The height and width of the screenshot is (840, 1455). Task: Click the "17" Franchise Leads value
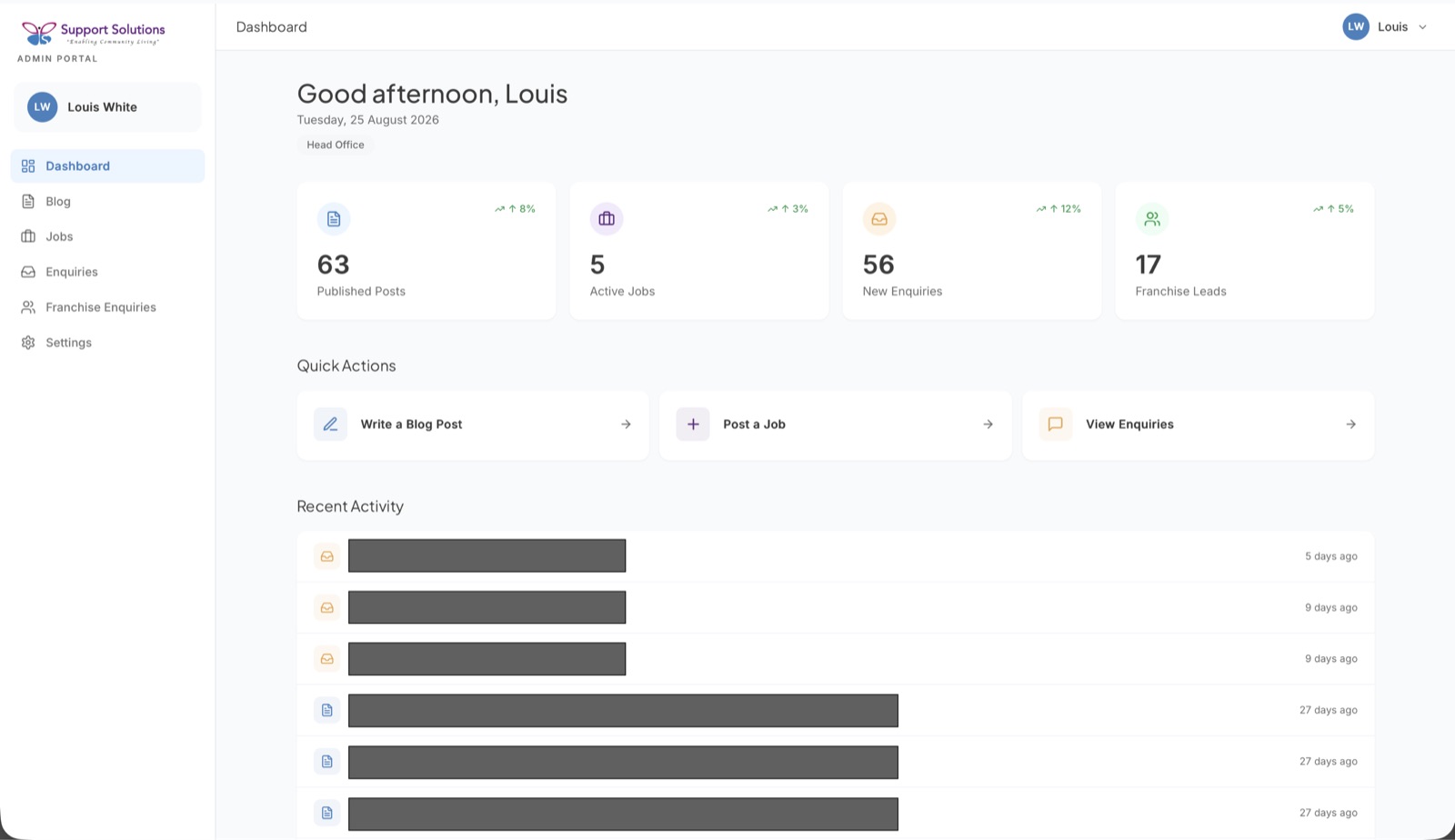click(1149, 265)
